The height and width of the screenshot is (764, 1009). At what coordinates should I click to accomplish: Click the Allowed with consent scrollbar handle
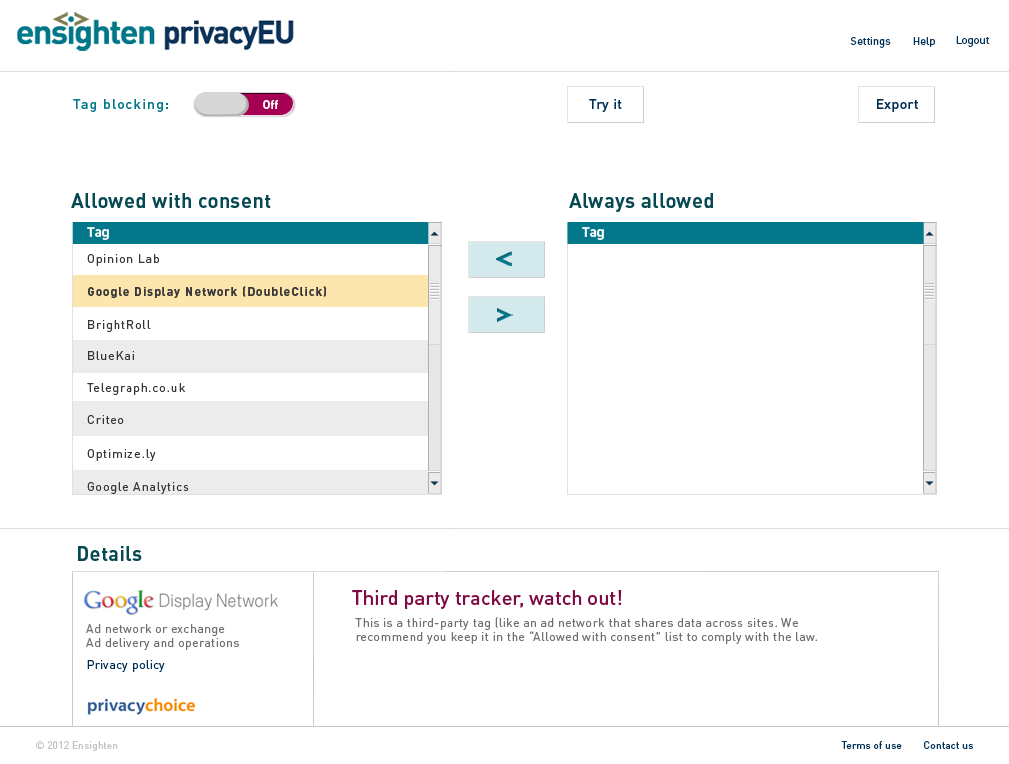point(434,292)
